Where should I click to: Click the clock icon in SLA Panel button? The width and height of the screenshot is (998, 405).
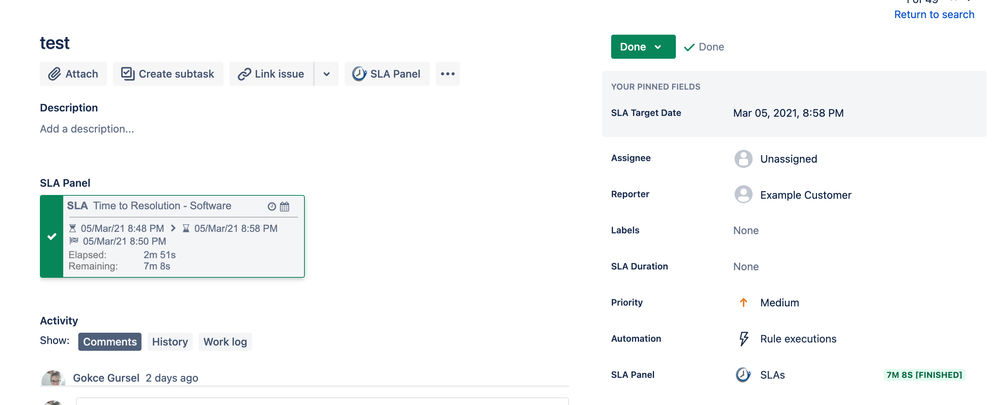pyautogui.click(x=359, y=74)
